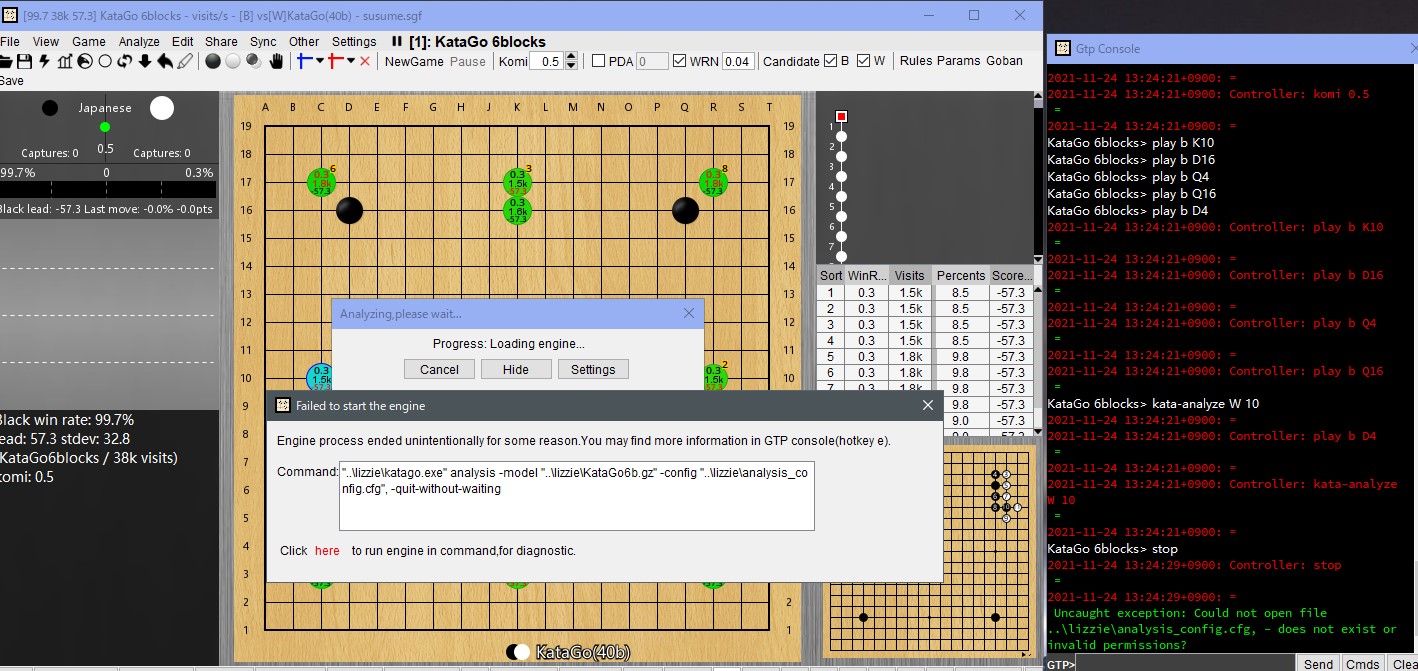The width and height of the screenshot is (1418, 671).
Task: Click the floppy disk save icon
Action: coord(24,62)
